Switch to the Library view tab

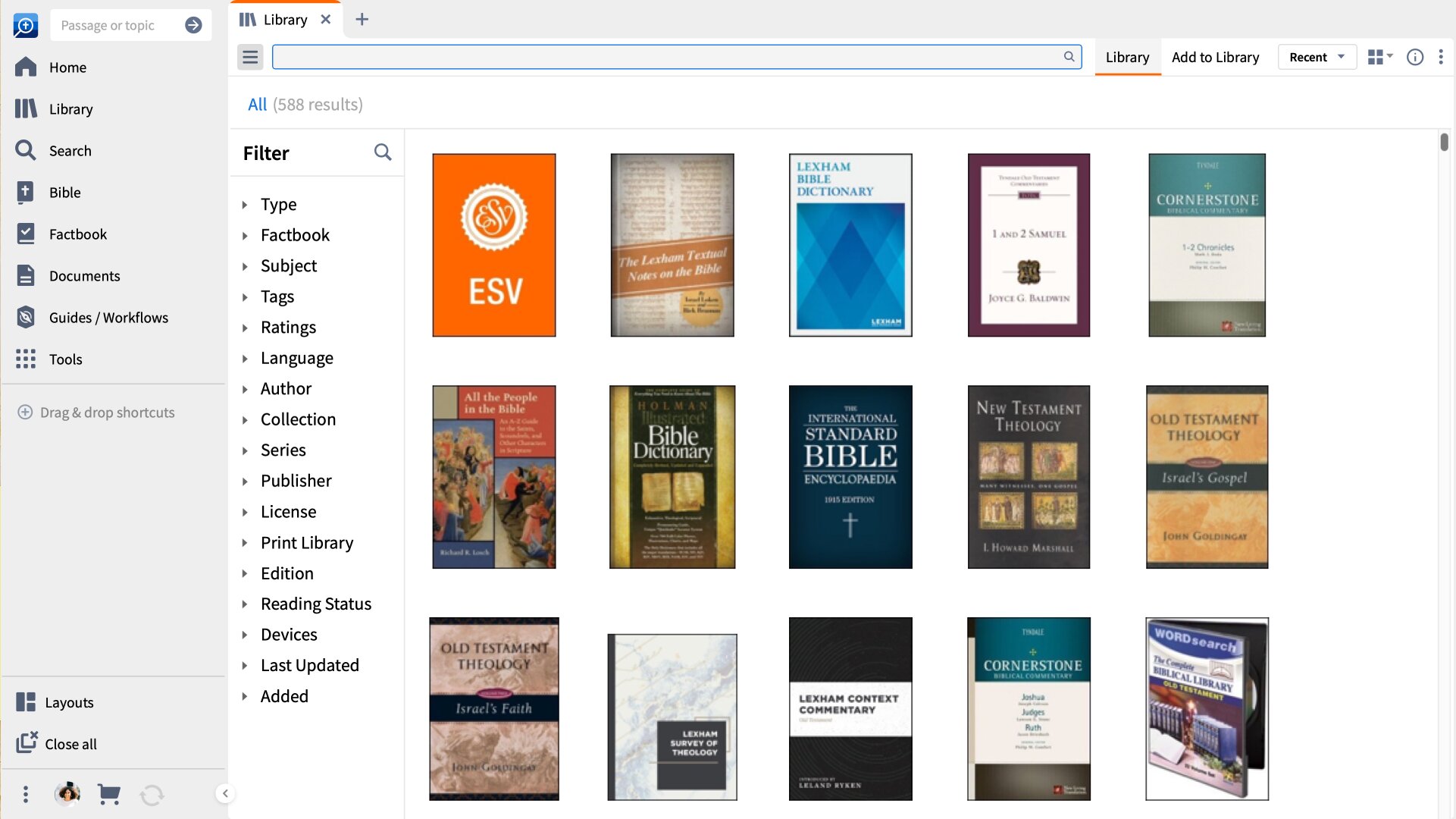(x=1127, y=57)
